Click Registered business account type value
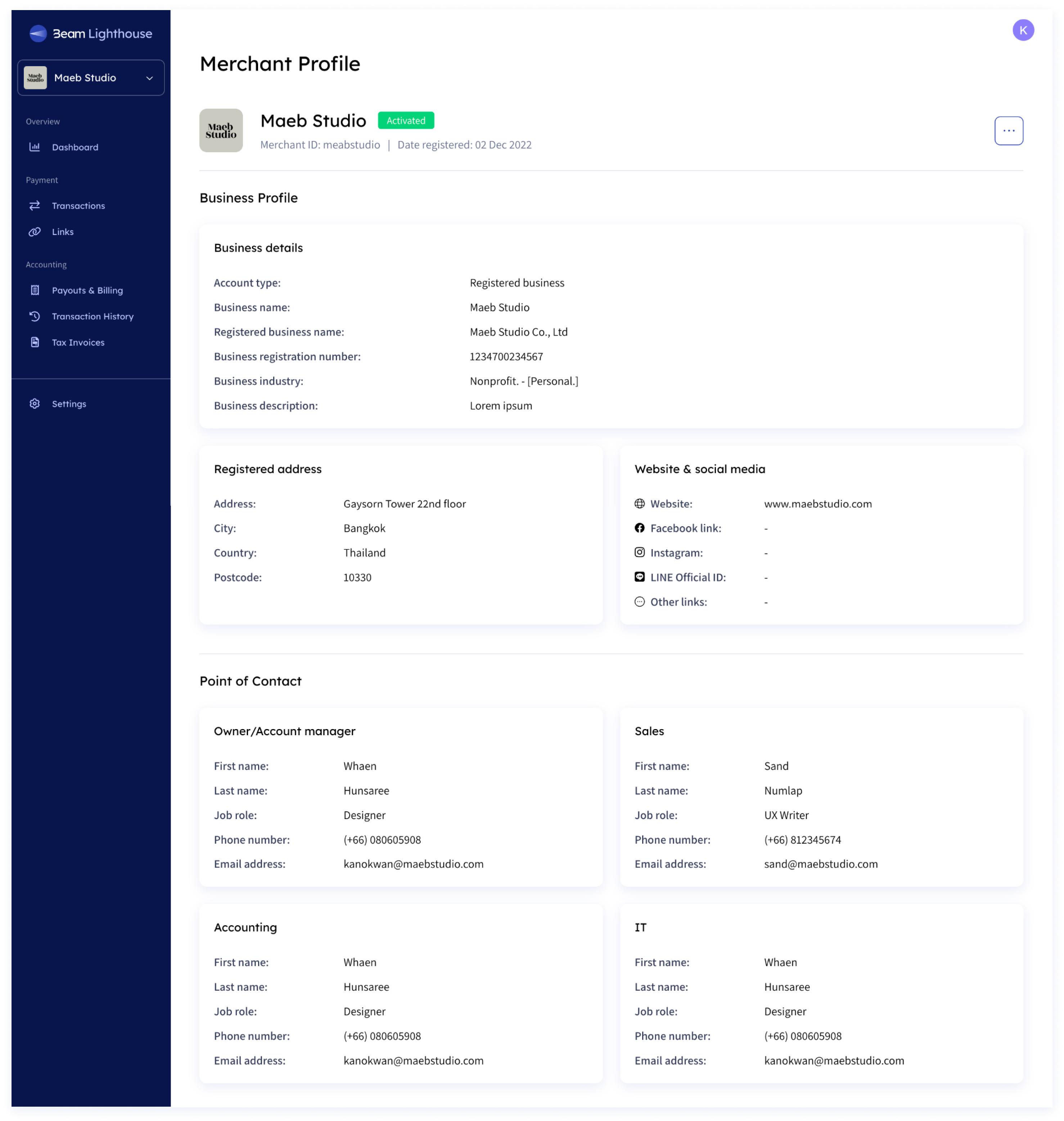Image resolution: width=1064 pixels, height=1121 pixels. click(x=517, y=282)
